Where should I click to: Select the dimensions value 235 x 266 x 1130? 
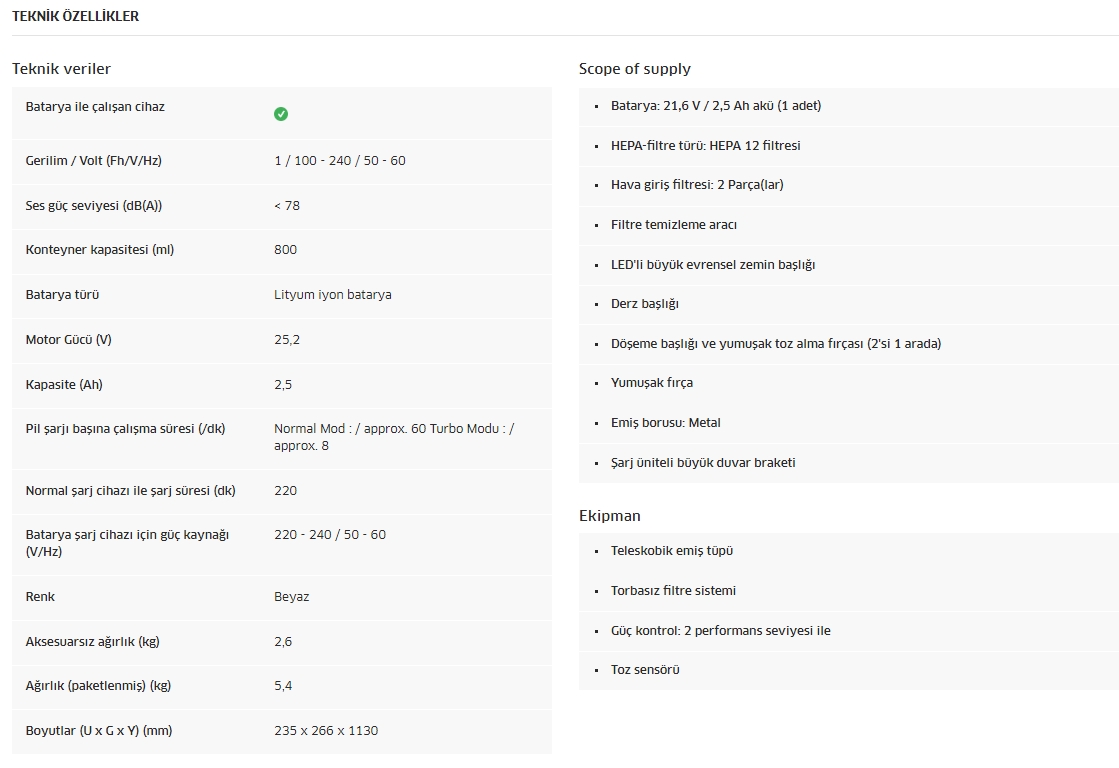pyautogui.click(x=326, y=731)
